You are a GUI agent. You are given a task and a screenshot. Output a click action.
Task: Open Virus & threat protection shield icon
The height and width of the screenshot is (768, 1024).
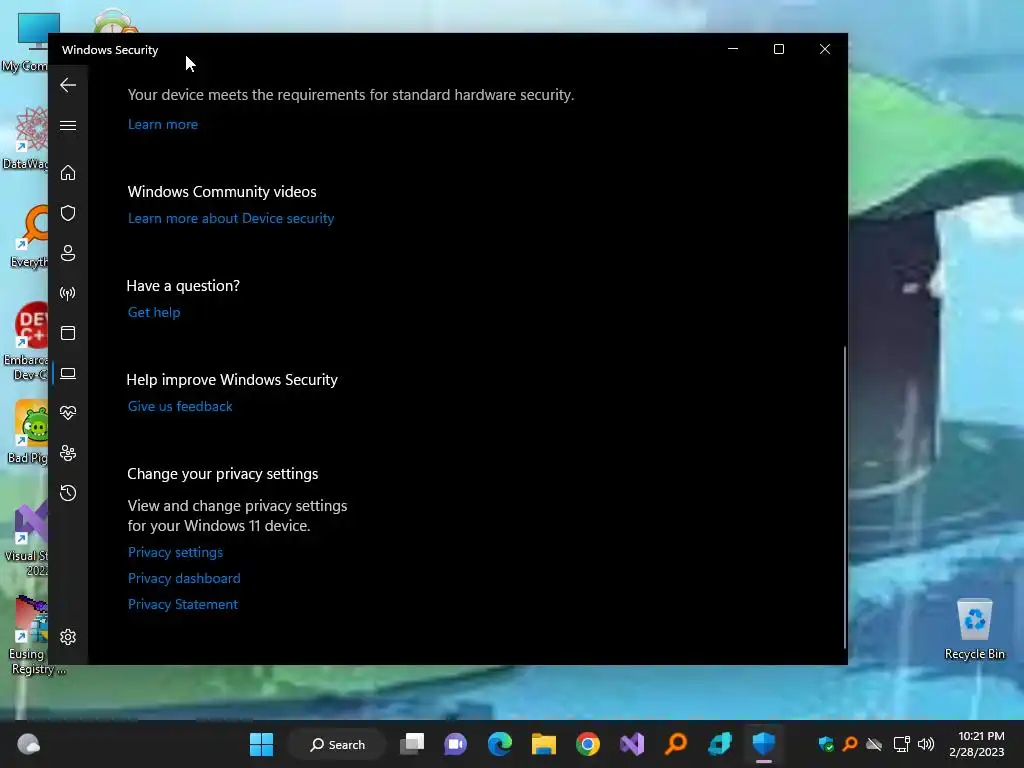tap(68, 213)
